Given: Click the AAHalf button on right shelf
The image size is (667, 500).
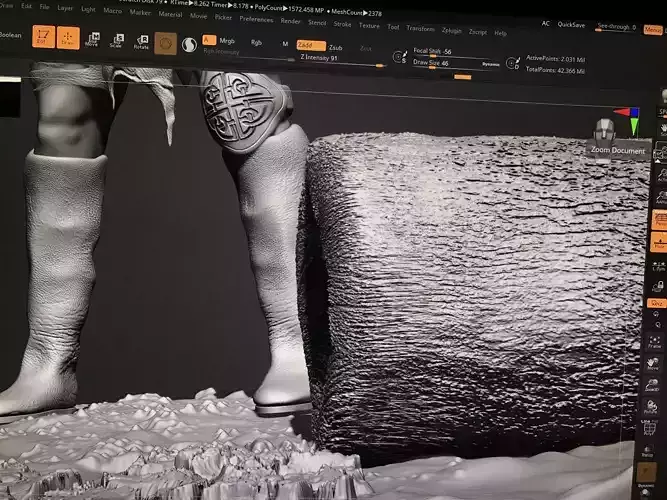Looking at the screenshot, I should [x=661, y=197].
